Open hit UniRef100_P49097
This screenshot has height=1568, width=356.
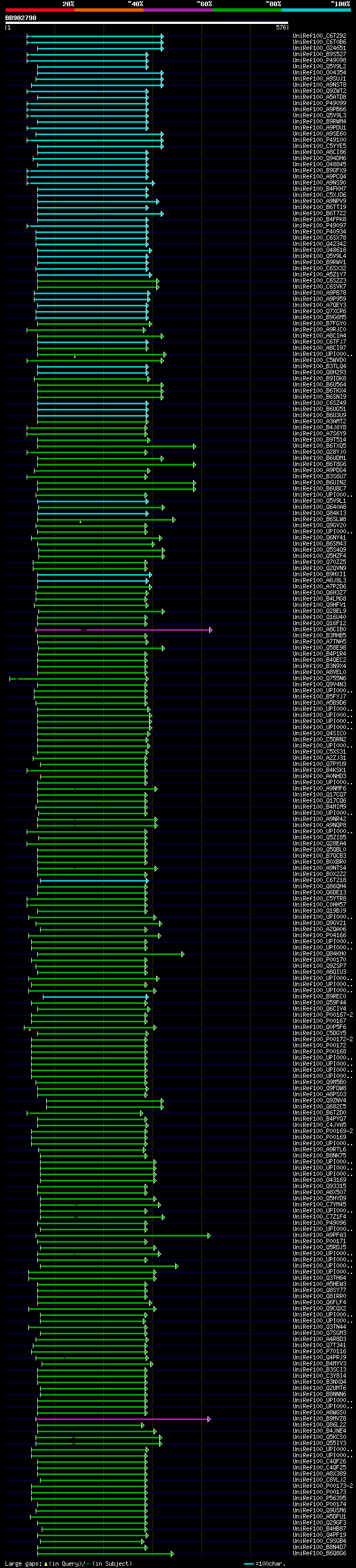[319, 226]
